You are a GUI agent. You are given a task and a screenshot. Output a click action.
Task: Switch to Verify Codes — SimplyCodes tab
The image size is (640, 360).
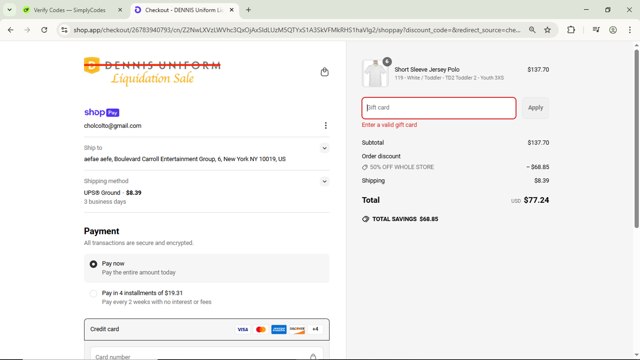pos(69,10)
